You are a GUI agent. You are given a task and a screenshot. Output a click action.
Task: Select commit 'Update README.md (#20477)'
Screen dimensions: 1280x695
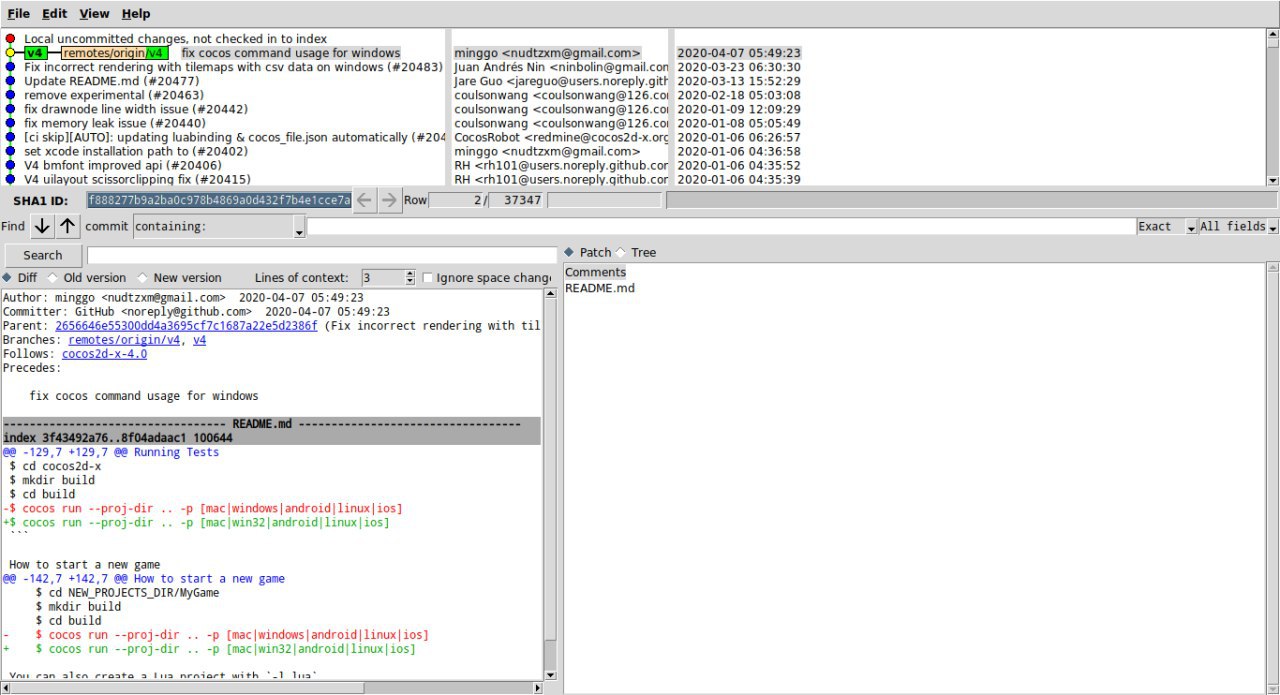click(111, 81)
